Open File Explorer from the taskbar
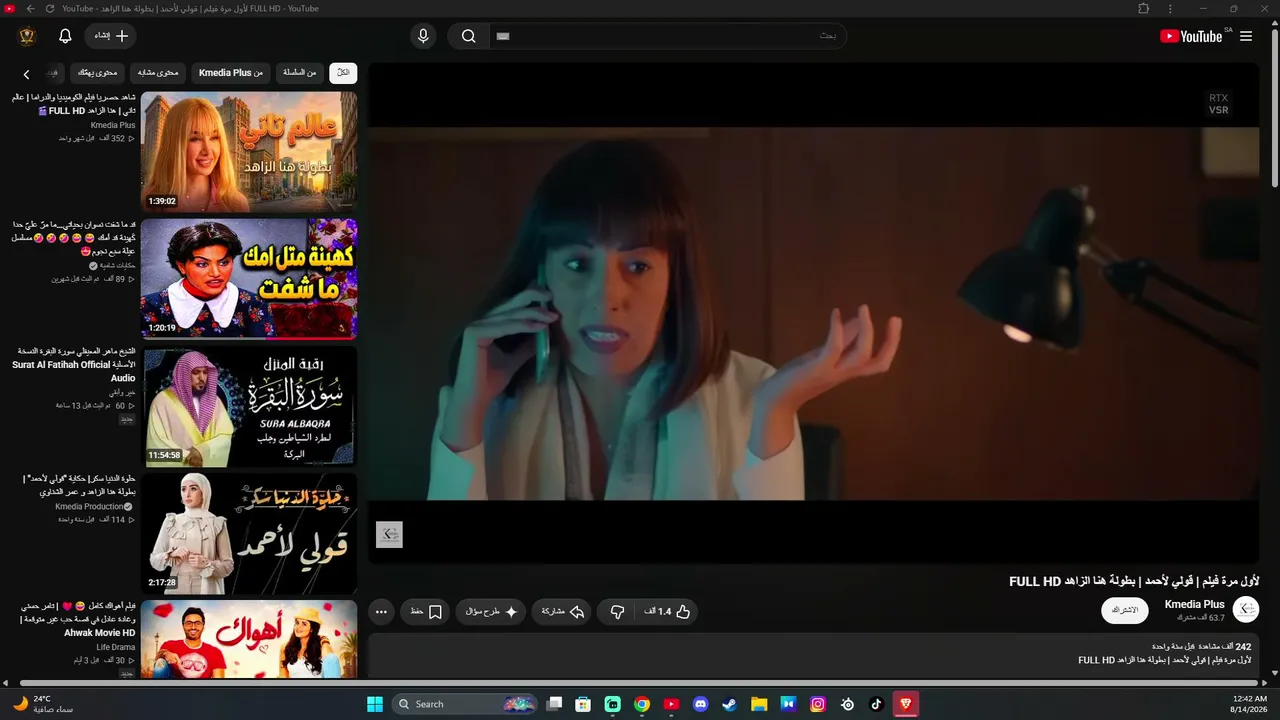Viewport: 1280px width, 720px height. [x=759, y=704]
